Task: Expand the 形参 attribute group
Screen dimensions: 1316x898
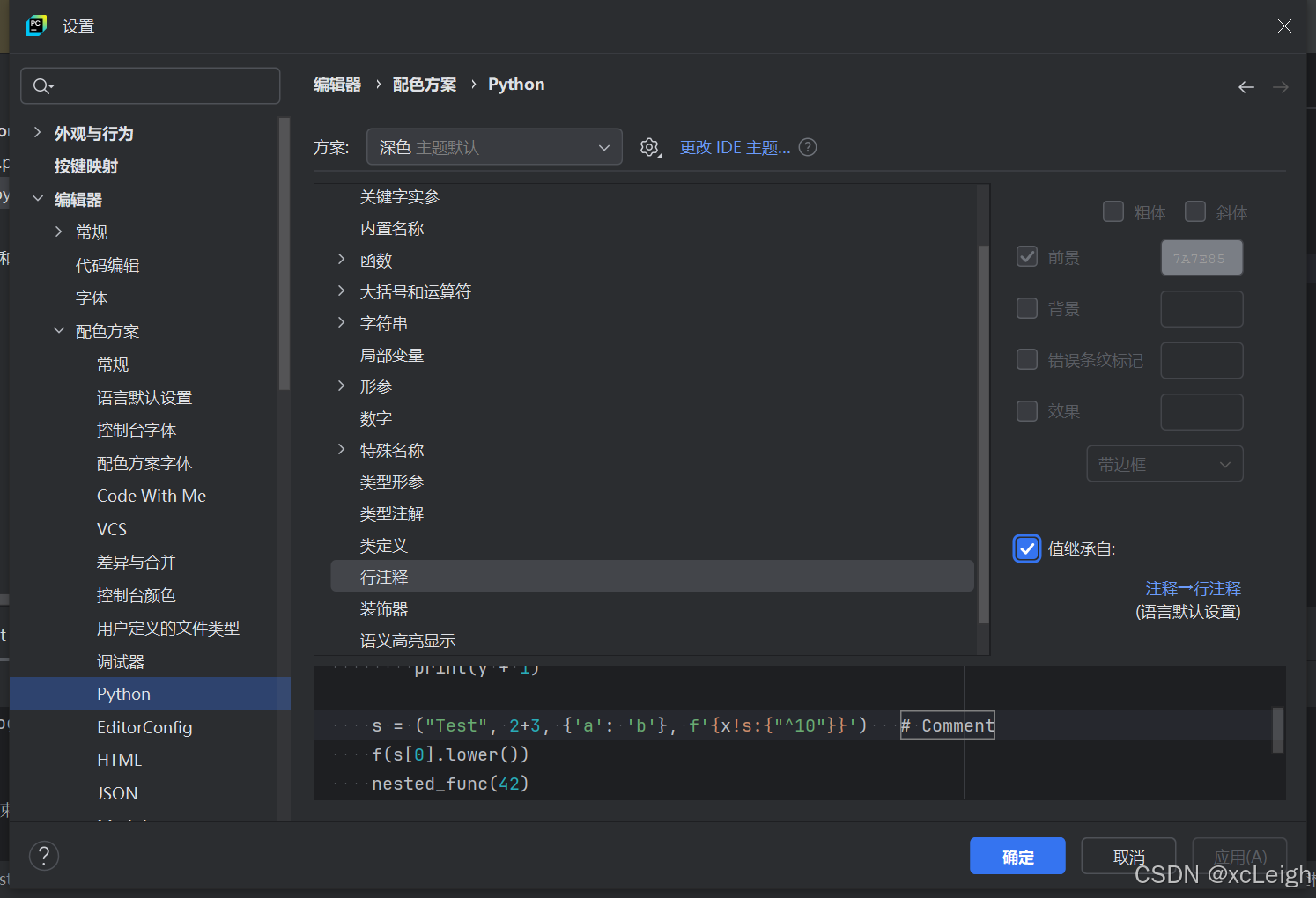Action: [x=341, y=386]
